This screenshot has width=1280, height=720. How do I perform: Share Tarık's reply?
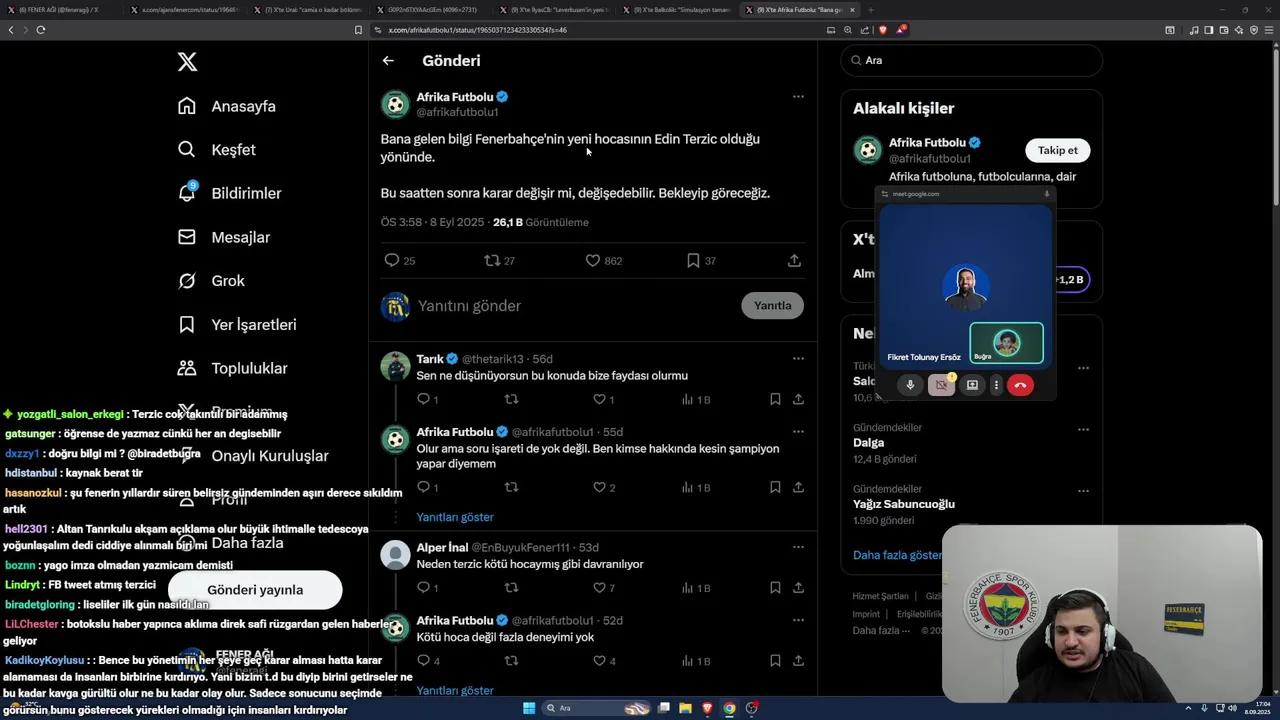tap(798, 400)
